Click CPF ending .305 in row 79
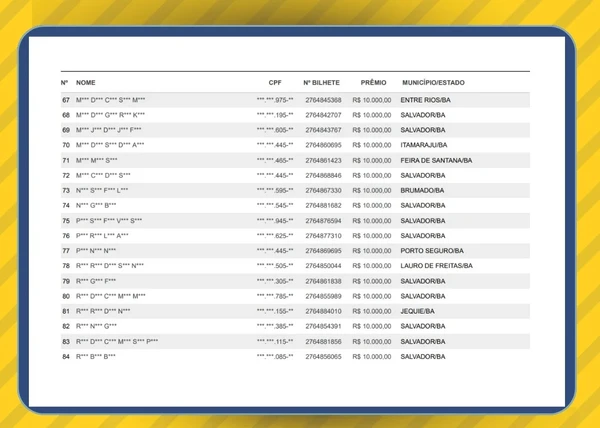The image size is (600, 428). [x=275, y=282]
